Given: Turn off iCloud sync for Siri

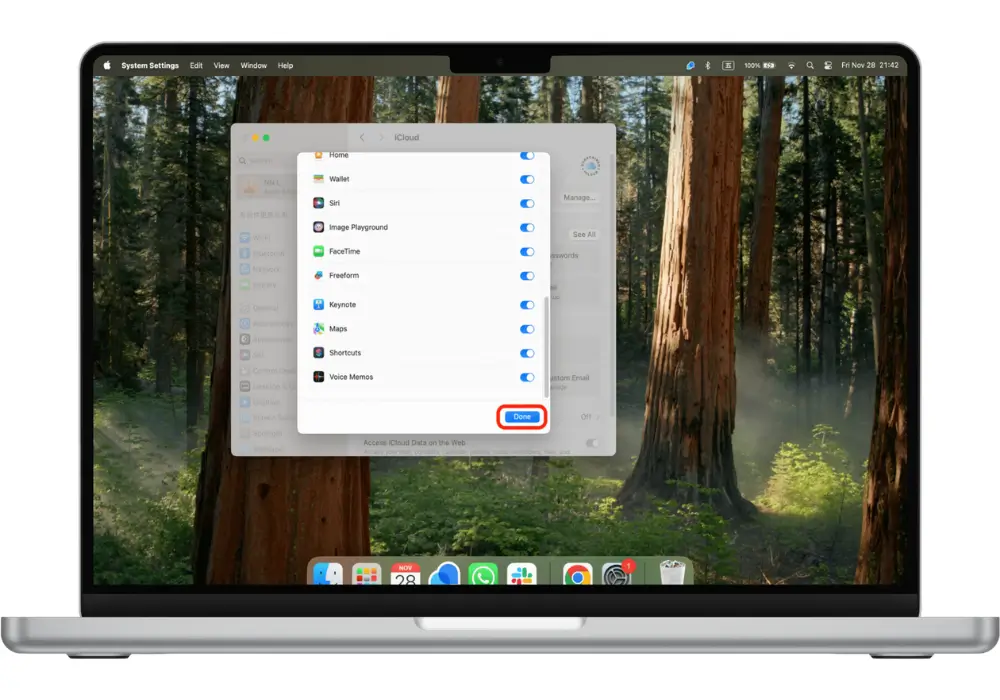Looking at the screenshot, I should click(527, 203).
